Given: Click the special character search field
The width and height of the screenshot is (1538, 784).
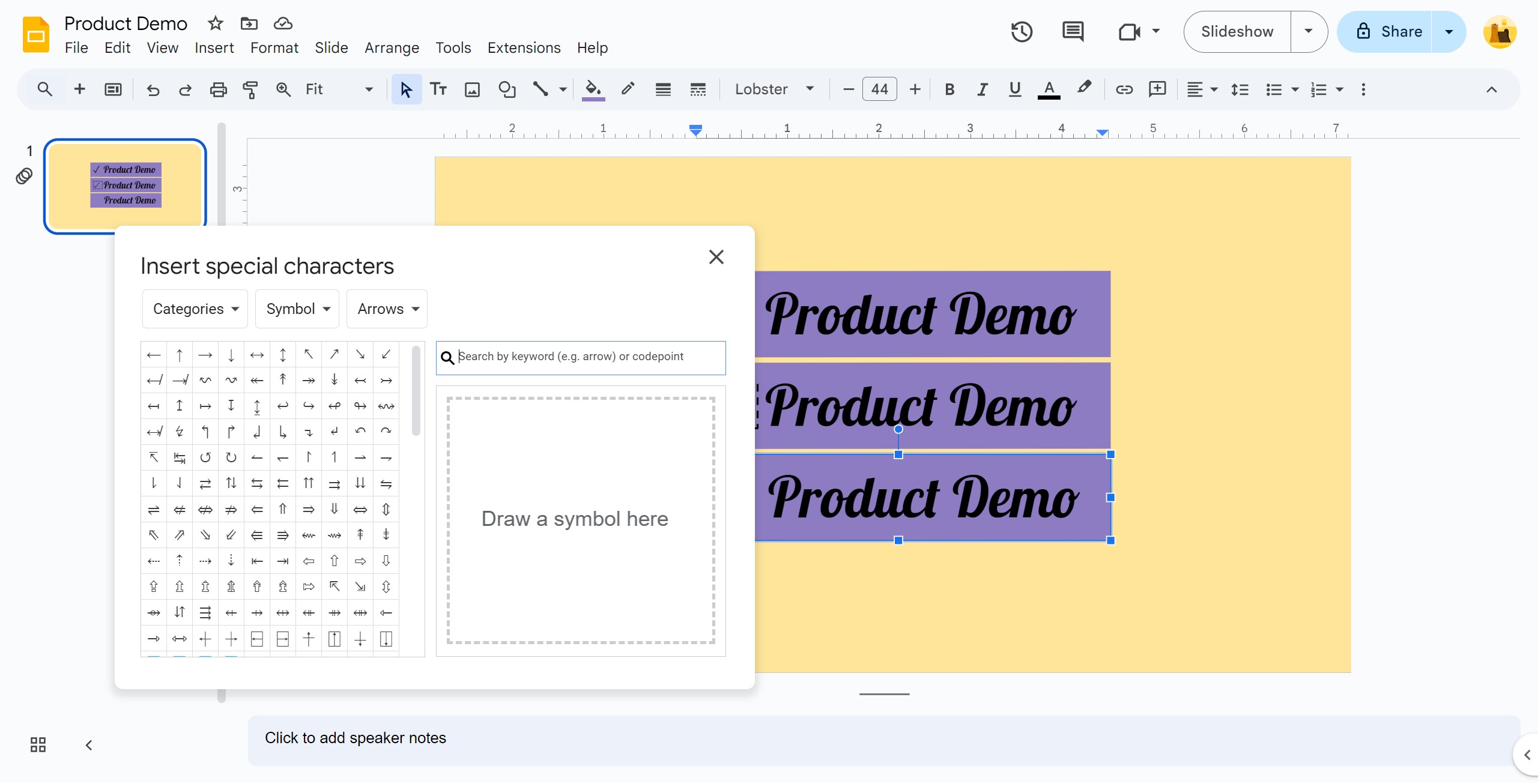Looking at the screenshot, I should point(581,358).
